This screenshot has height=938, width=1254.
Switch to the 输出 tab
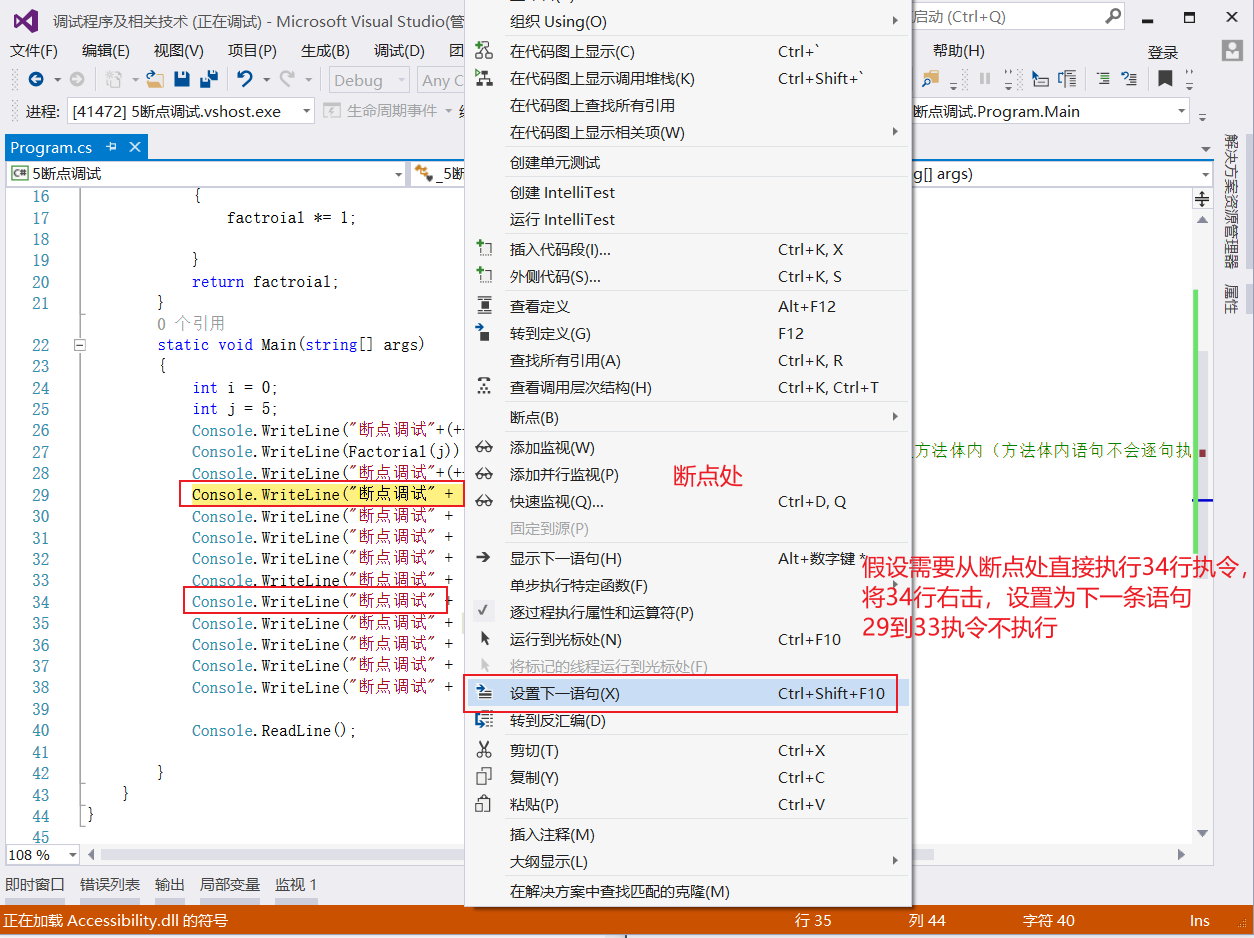click(x=170, y=884)
